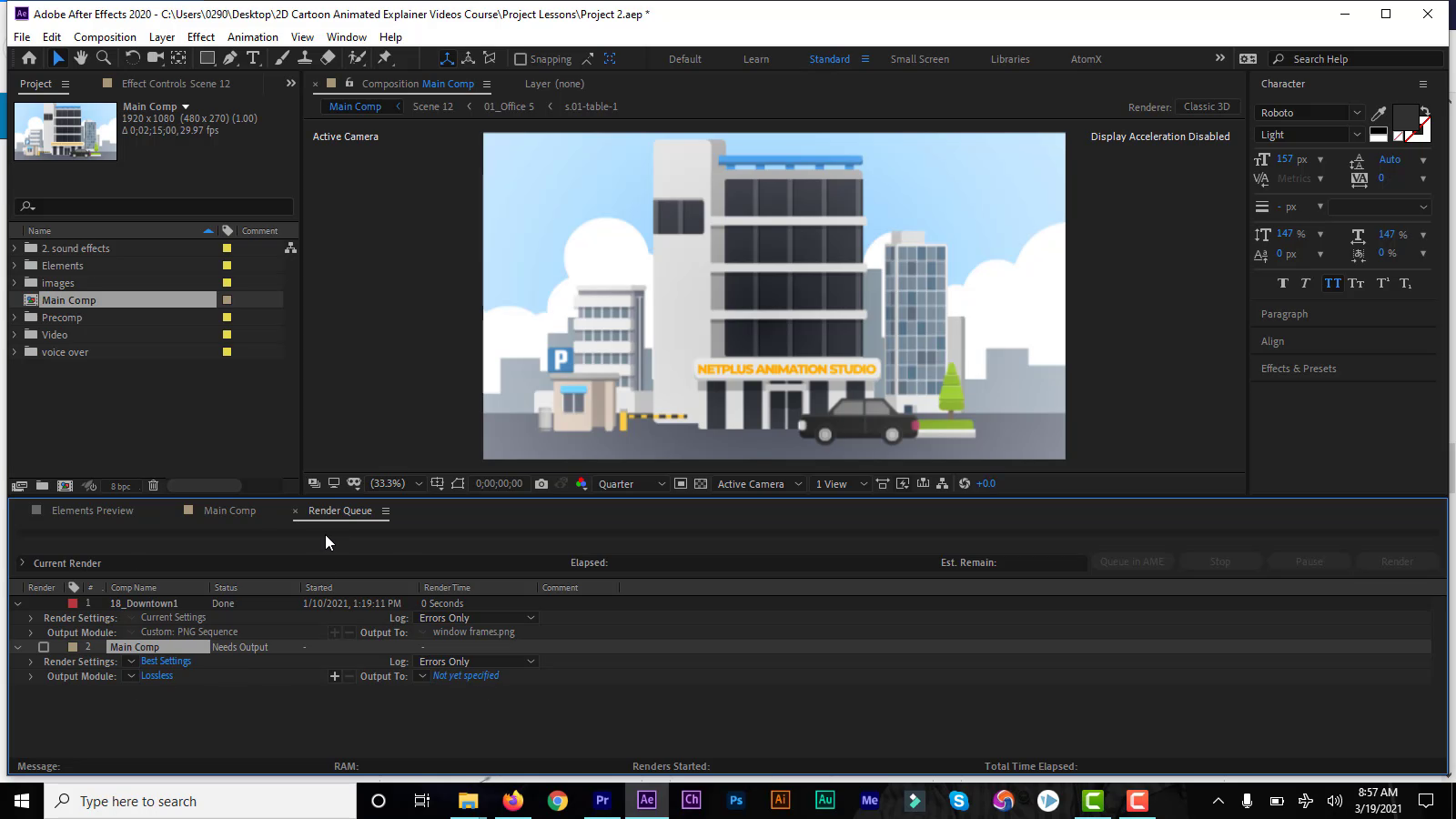This screenshot has height=819, width=1456.
Task: Open the 33.3% magnification dropdown
Action: 396,484
